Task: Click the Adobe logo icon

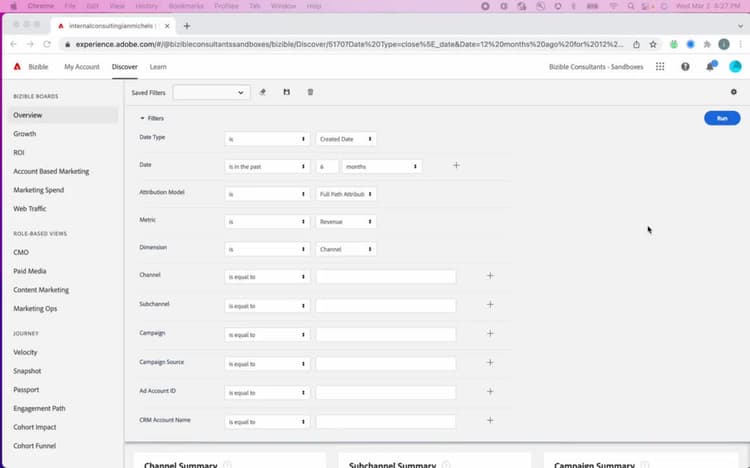Action: 17,67
